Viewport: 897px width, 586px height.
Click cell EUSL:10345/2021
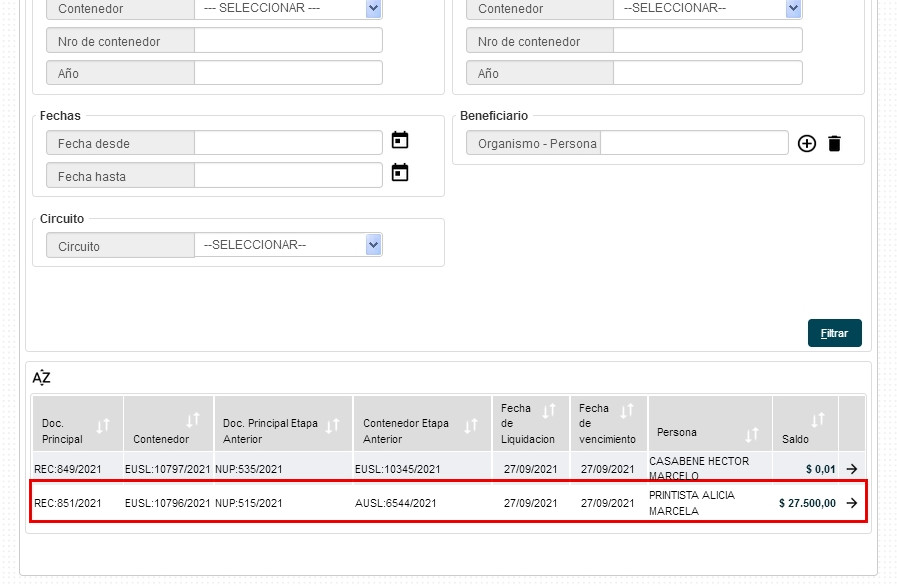(398, 469)
